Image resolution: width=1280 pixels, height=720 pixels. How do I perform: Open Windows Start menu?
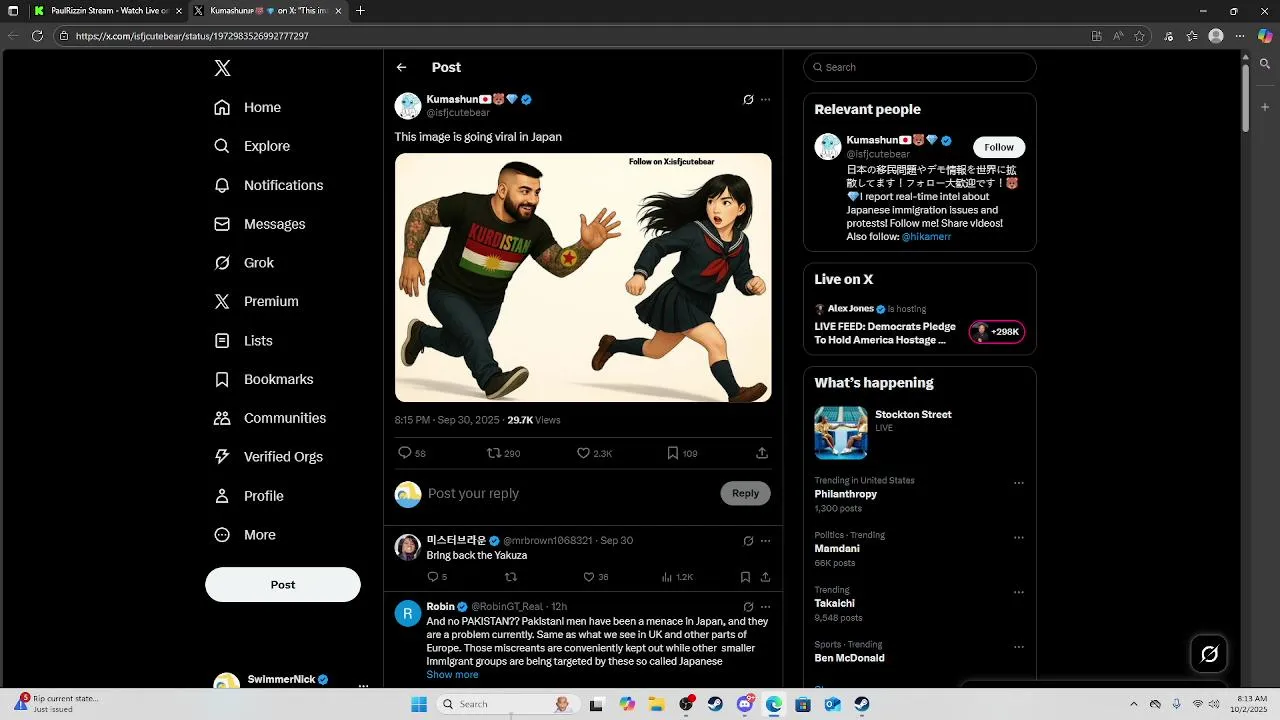(419, 704)
